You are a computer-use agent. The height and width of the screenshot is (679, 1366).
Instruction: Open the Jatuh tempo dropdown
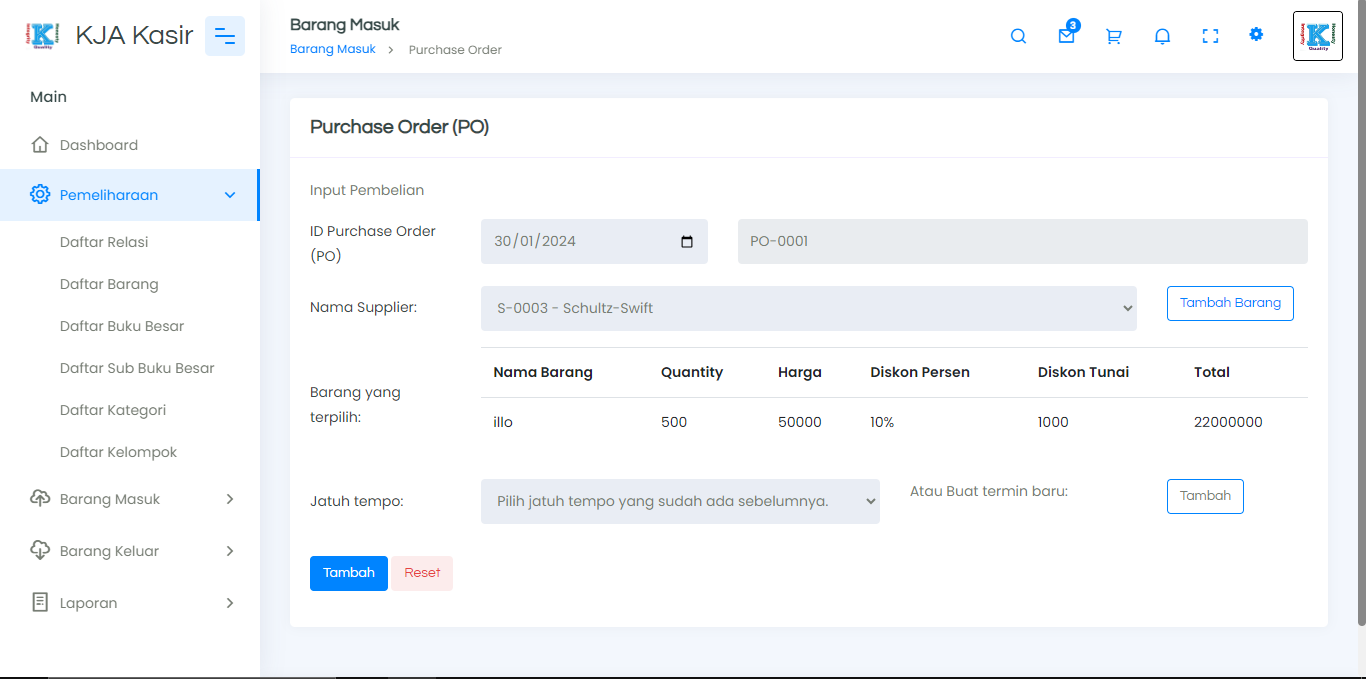click(x=680, y=501)
